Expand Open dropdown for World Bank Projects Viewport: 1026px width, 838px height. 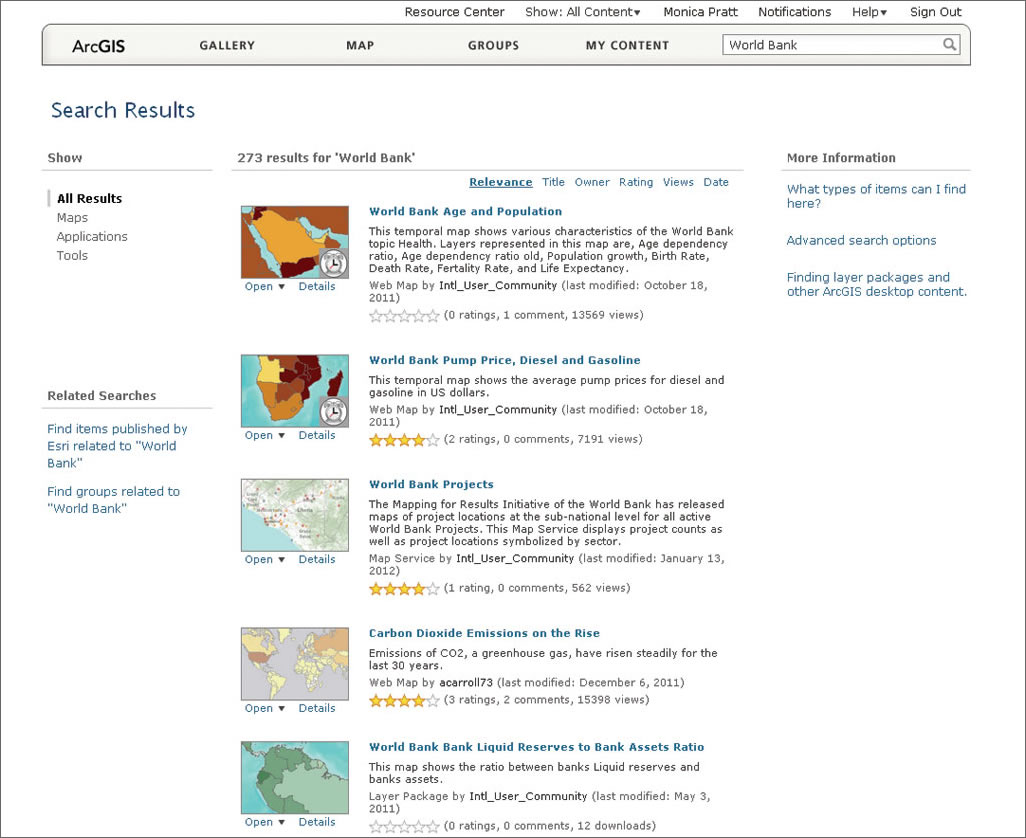(x=265, y=560)
